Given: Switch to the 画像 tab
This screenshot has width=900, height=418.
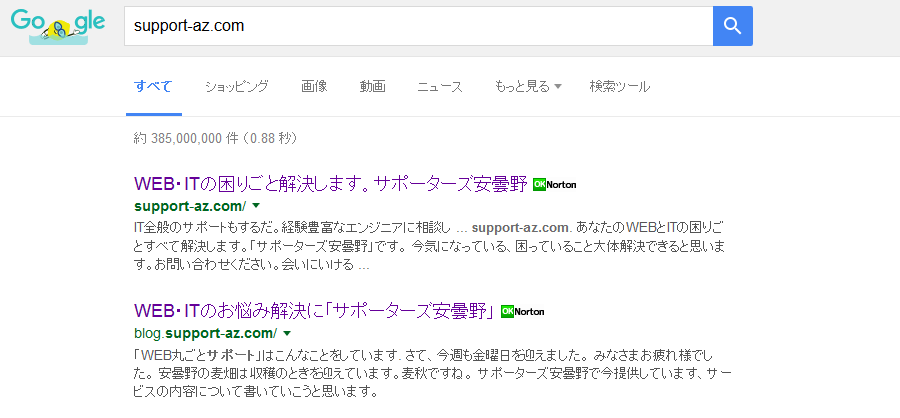Looking at the screenshot, I should click(314, 87).
